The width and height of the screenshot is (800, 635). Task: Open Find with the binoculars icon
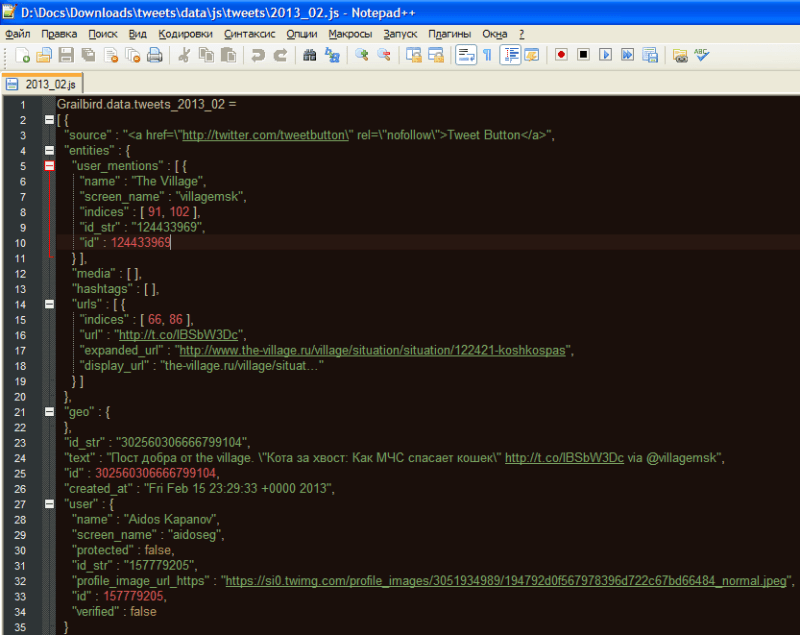point(310,55)
